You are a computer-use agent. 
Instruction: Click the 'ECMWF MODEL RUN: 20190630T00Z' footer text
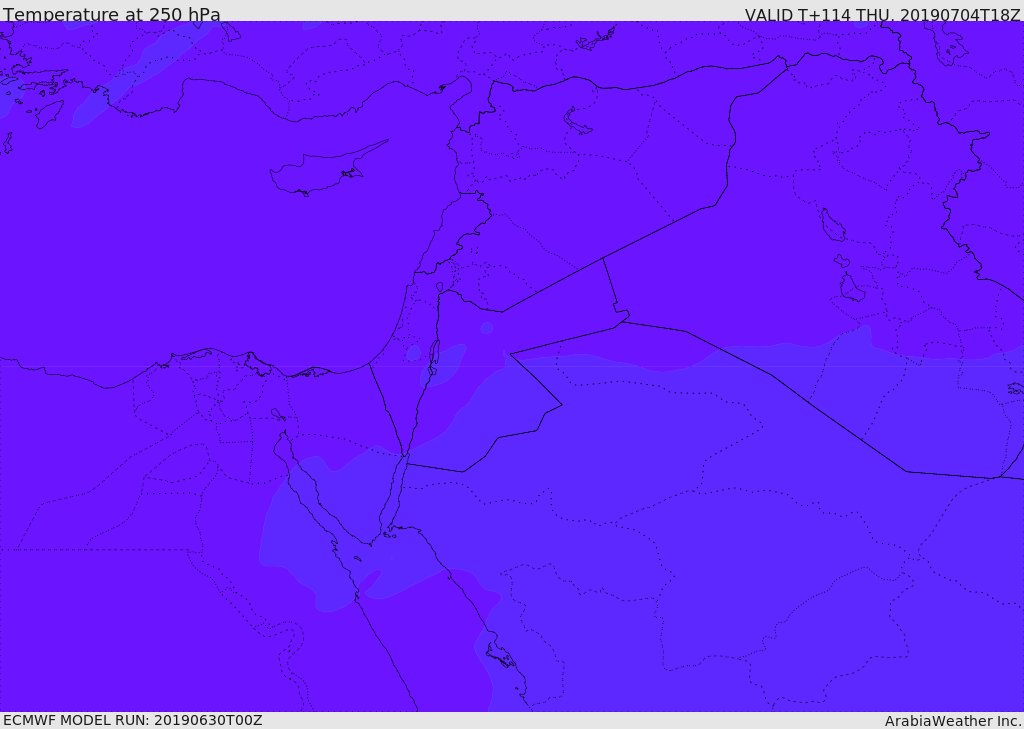tap(133, 720)
